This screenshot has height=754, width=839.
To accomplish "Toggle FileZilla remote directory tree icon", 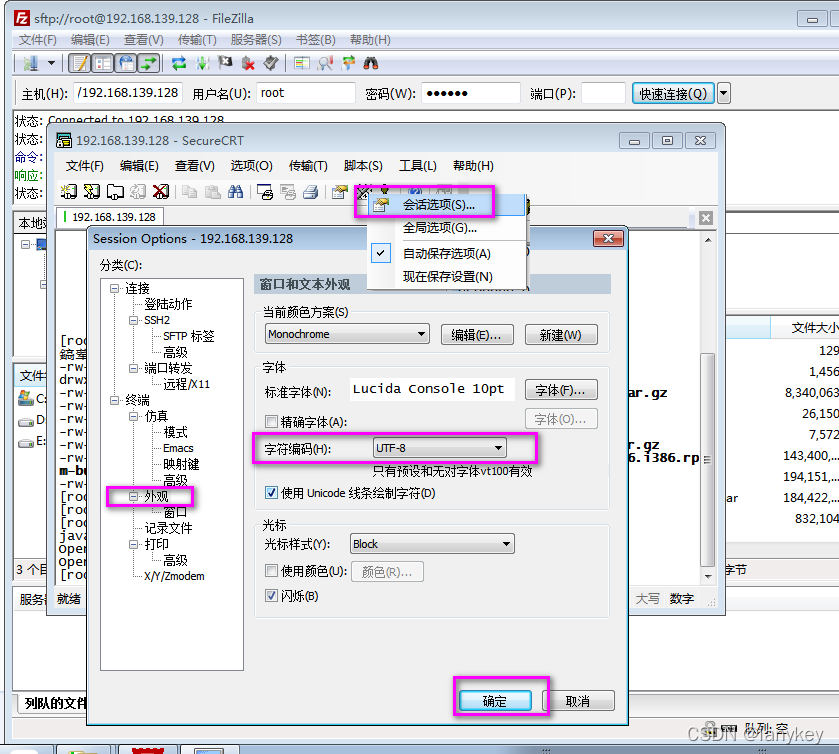I will [x=126, y=63].
